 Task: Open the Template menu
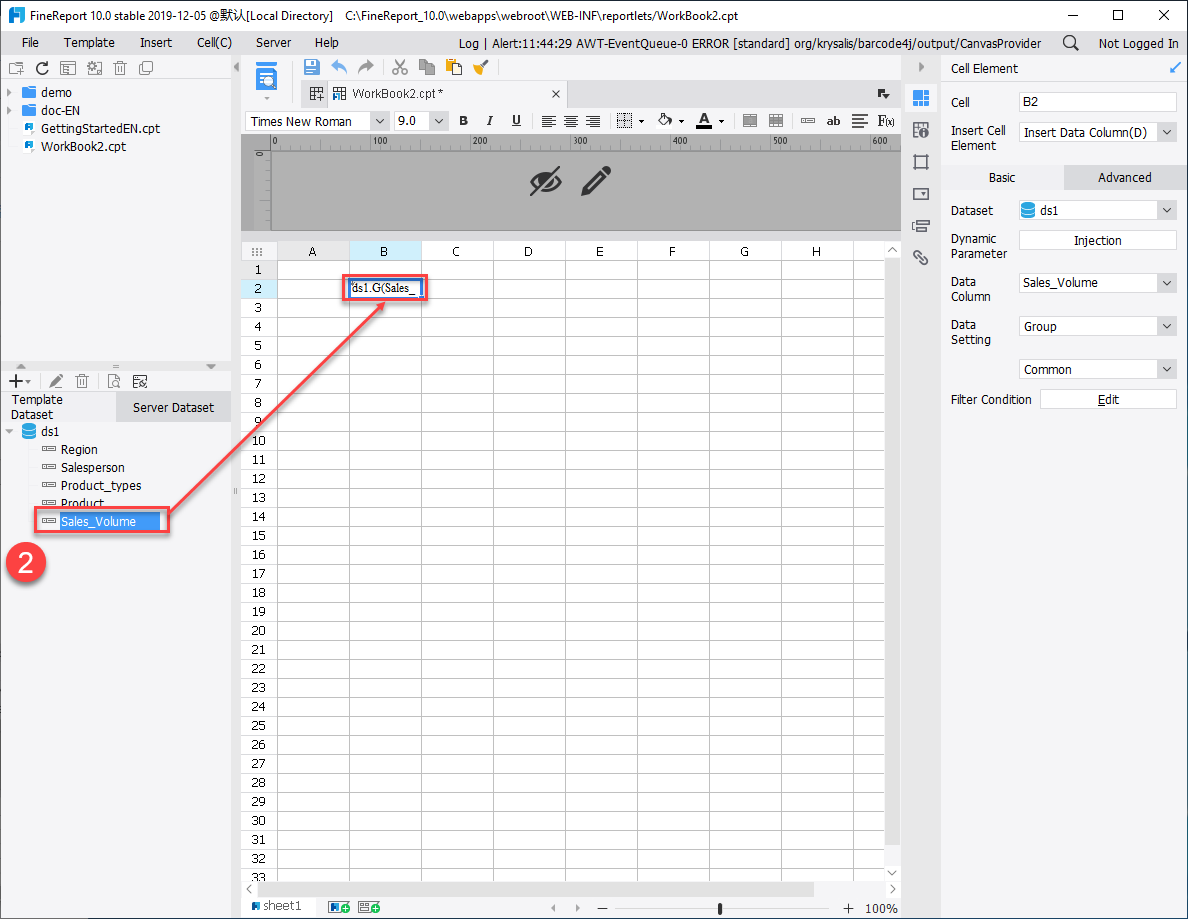(89, 43)
